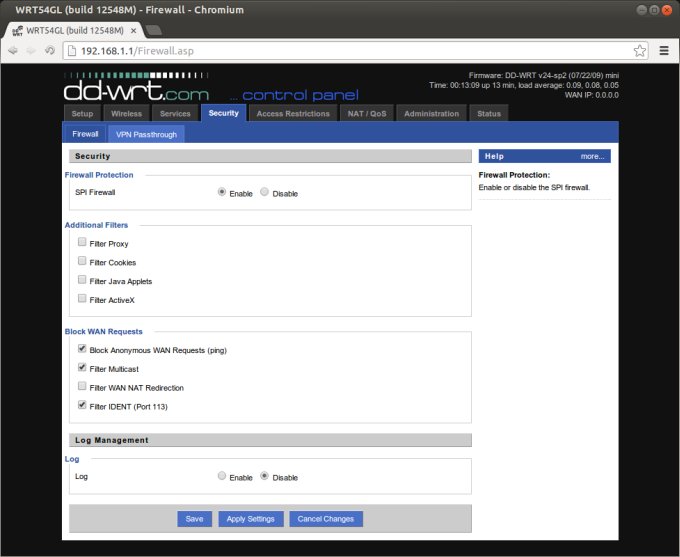Screen dimensions: 680x557
Task: Open the Setup tab
Action: click(x=82, y=114)
